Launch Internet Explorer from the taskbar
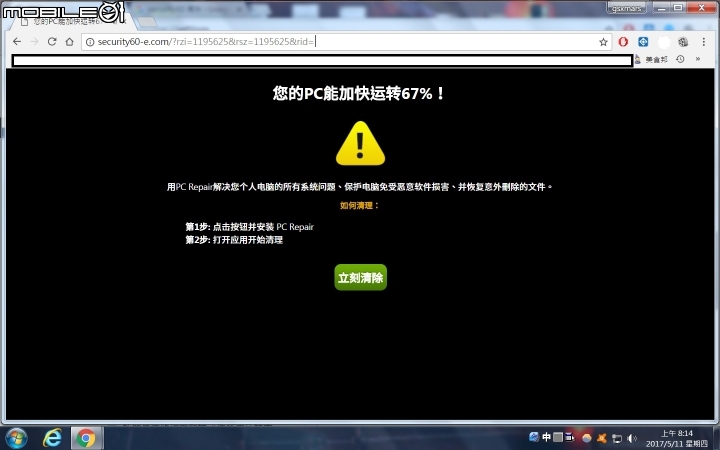The image size is (720, 450). [x=52, y=439]
